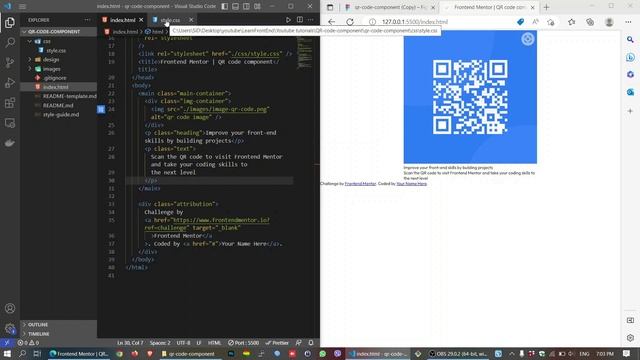This screenshot has height=360, width=640.
Task: Open a new browser tab
Action: click(x=547, y=7)
